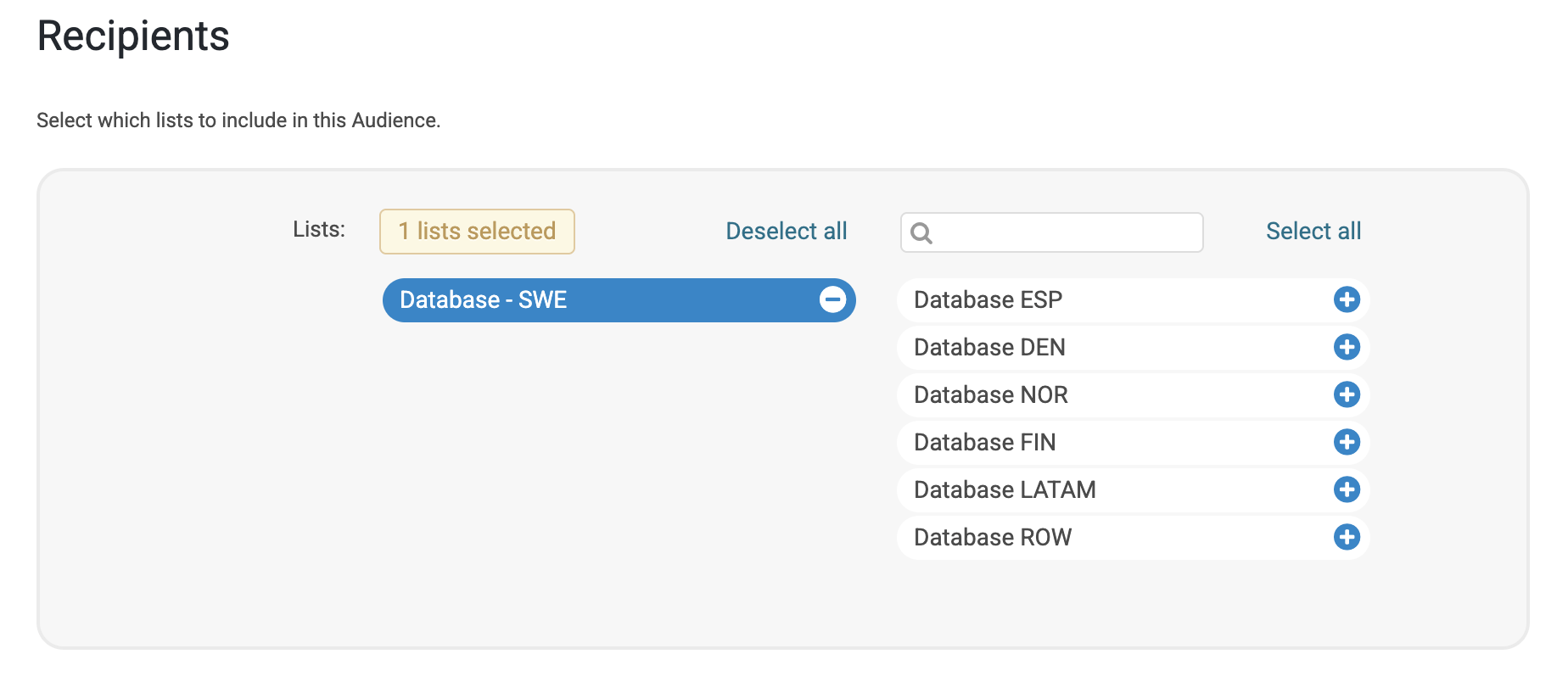Screen dimensions: 1568x682
Task: Click the Select all link
Action: click(1313, 231)
